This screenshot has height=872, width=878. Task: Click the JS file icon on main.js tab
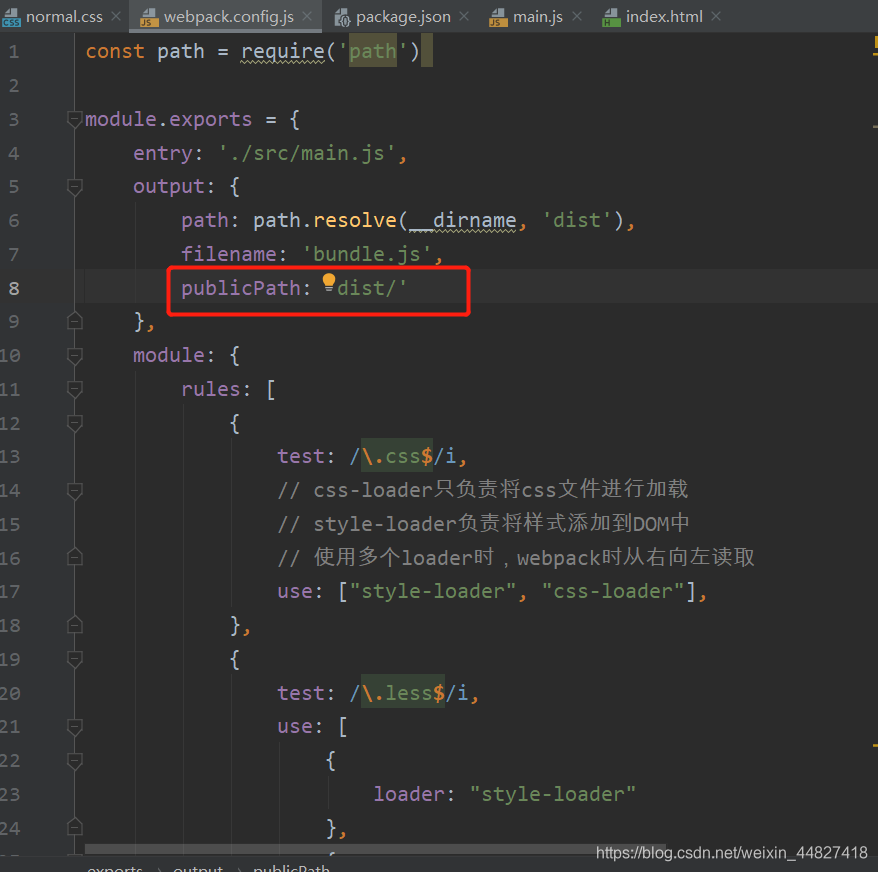coord(497,17)
